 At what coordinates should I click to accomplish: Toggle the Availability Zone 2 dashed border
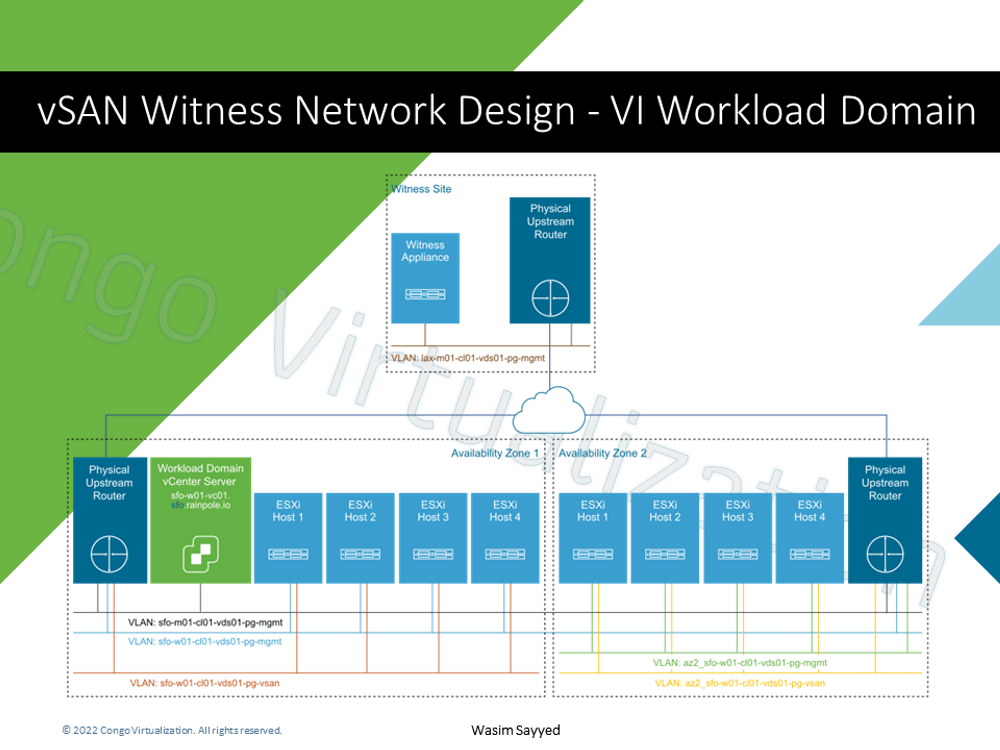point(740,438)
